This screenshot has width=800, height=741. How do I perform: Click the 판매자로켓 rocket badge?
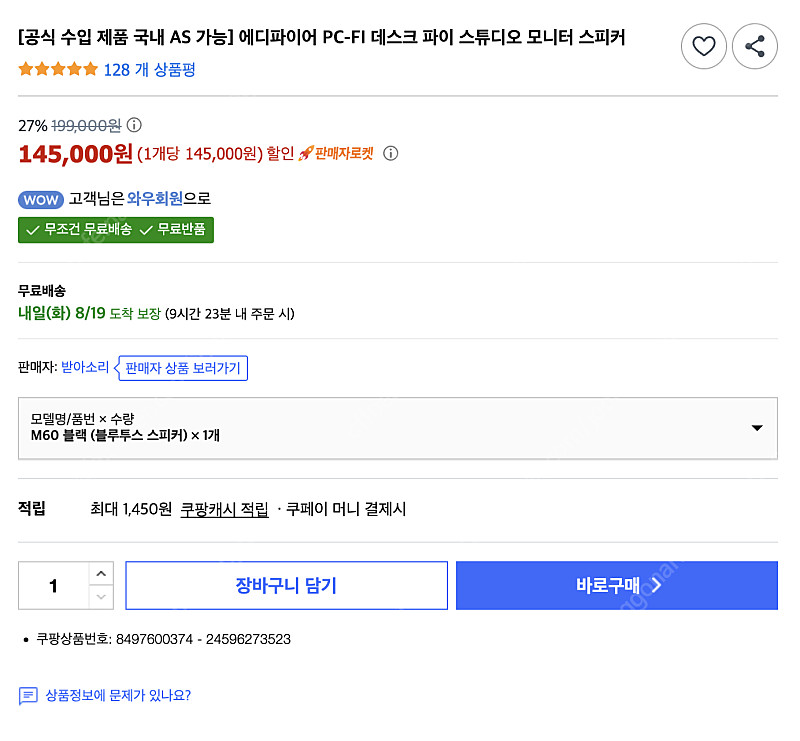pos(341,154)
